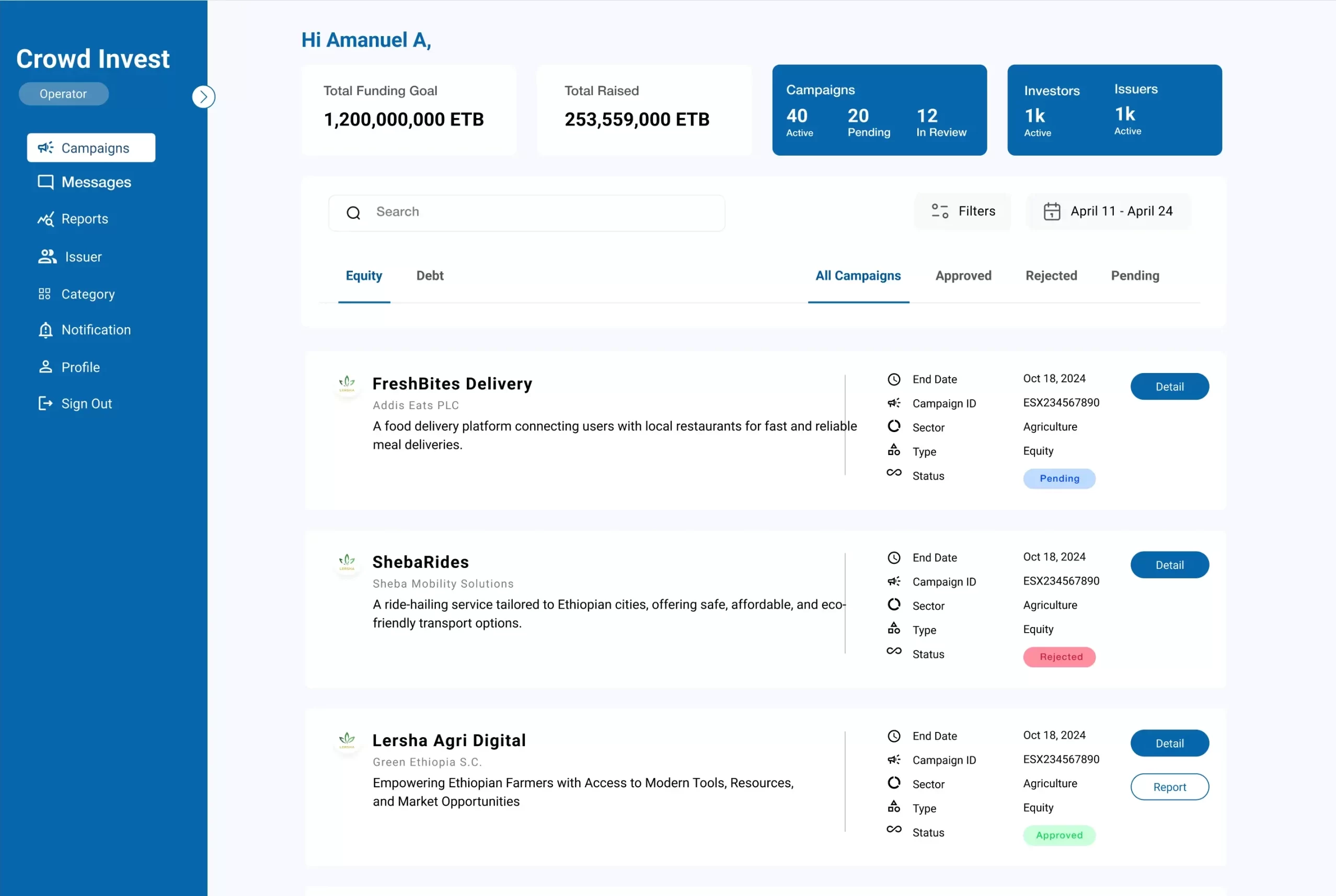Click the Profile person icon
The width and height of the screenshot is (1336, 896).
(x=45, y=367)
